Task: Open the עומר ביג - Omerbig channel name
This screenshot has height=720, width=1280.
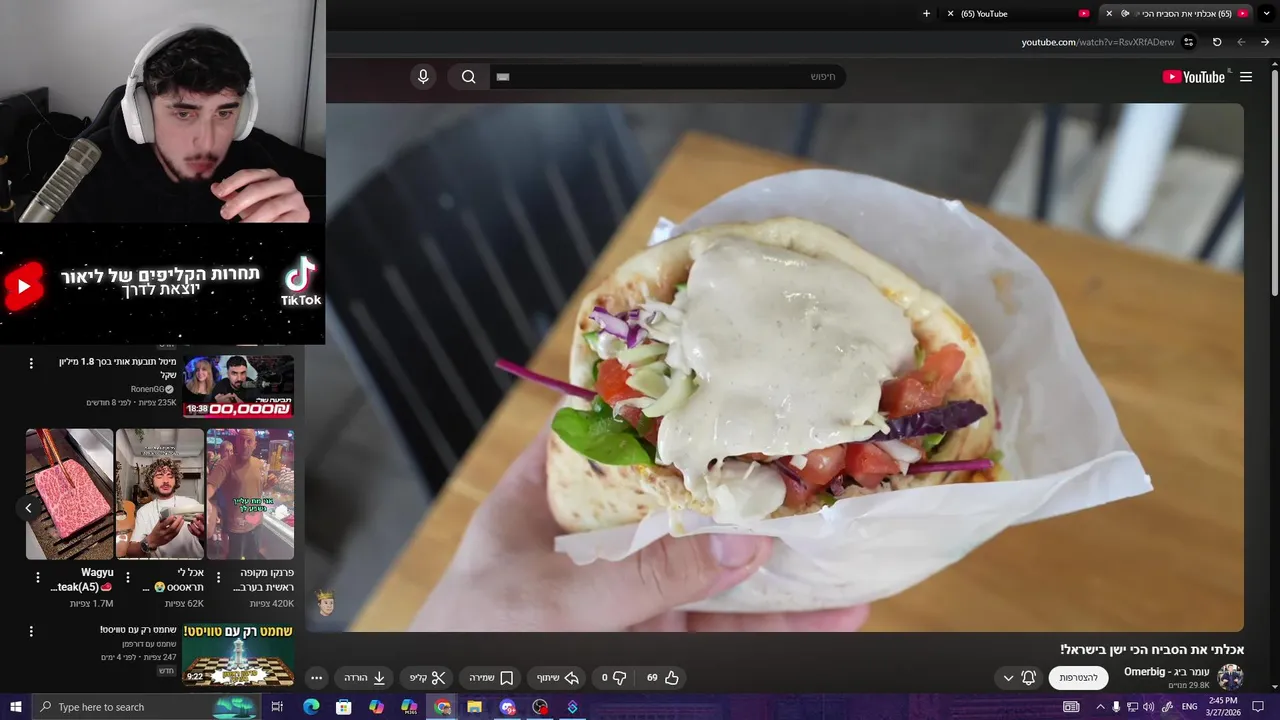Action: pyautogui.click(x=1167, y=671)
